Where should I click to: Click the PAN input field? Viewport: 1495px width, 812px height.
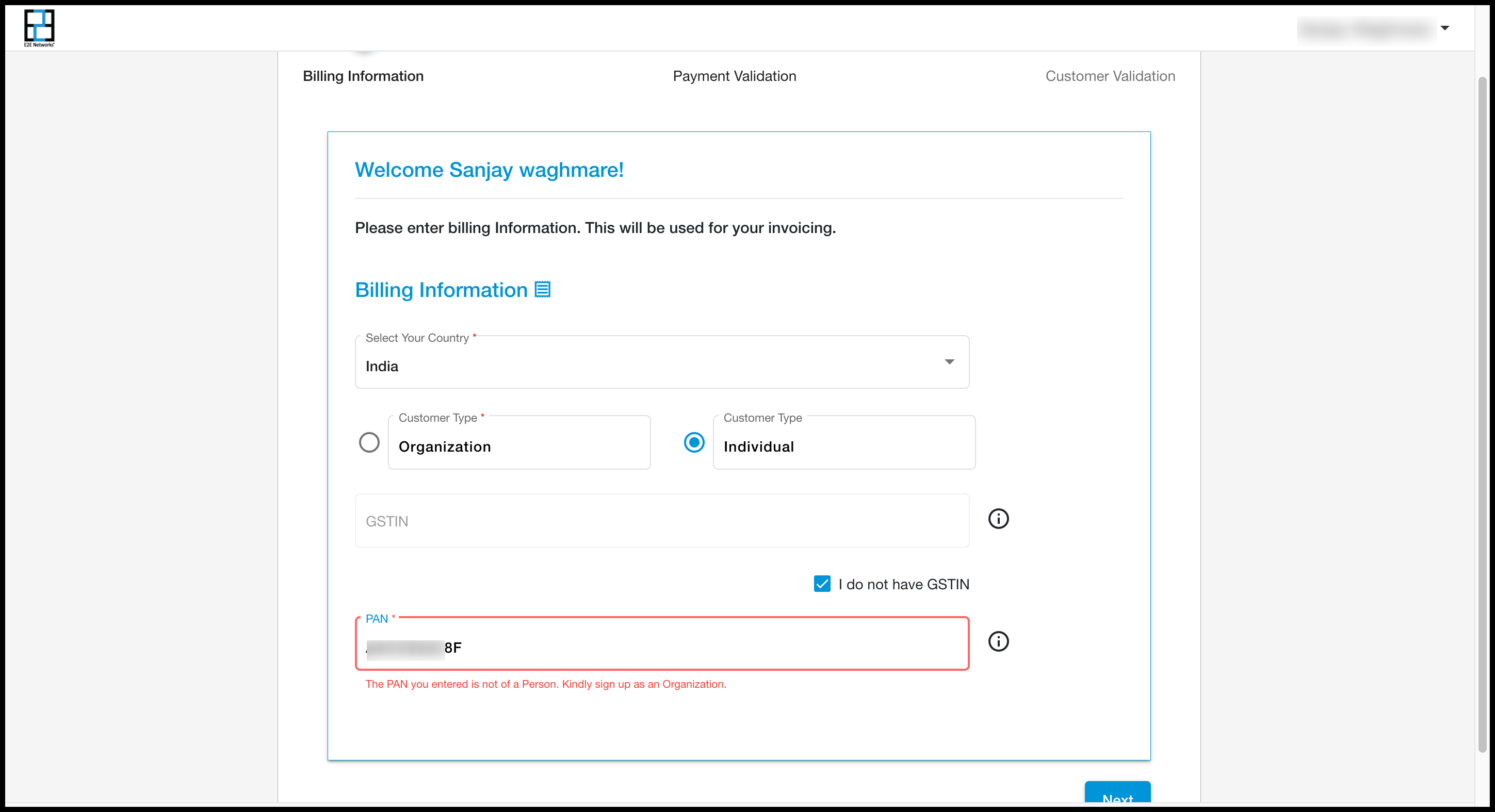[x=661, y=644]
